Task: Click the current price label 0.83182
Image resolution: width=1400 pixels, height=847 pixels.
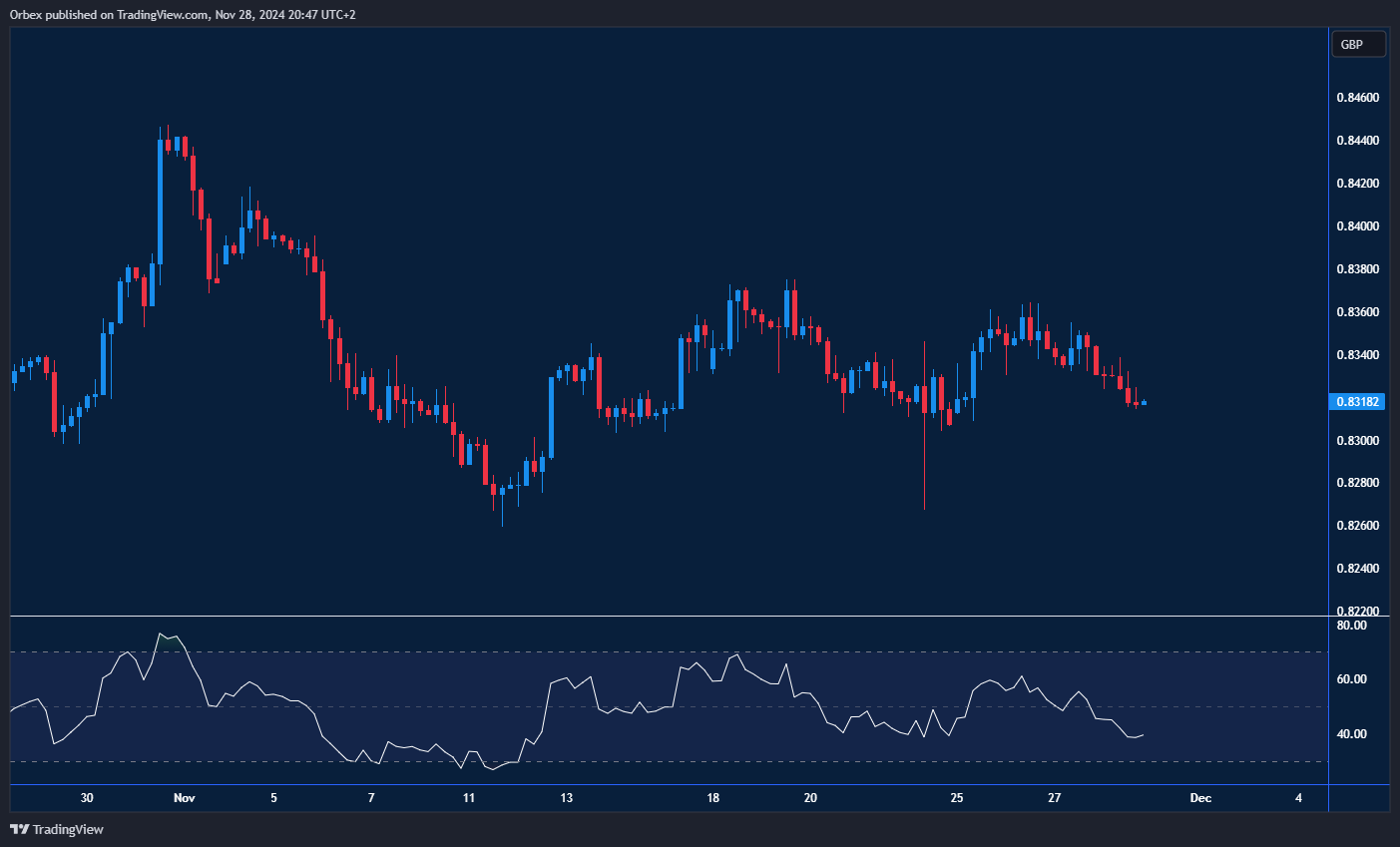Action: [1358, 401]
